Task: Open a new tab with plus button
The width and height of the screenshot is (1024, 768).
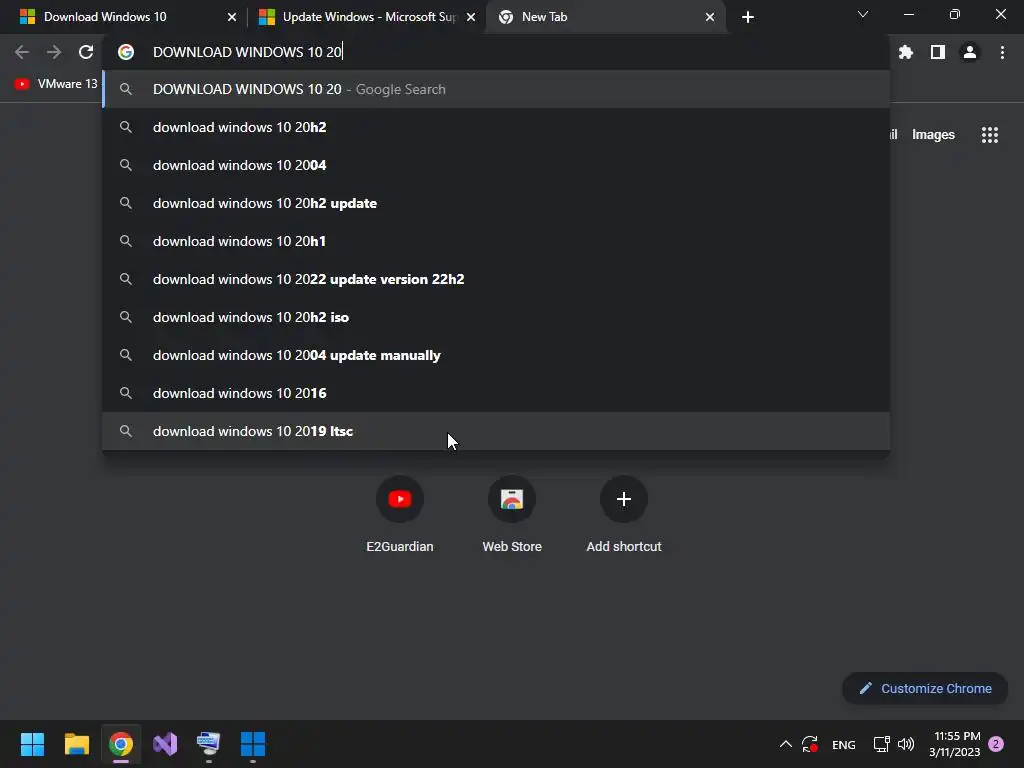Action: pos(748,17)
